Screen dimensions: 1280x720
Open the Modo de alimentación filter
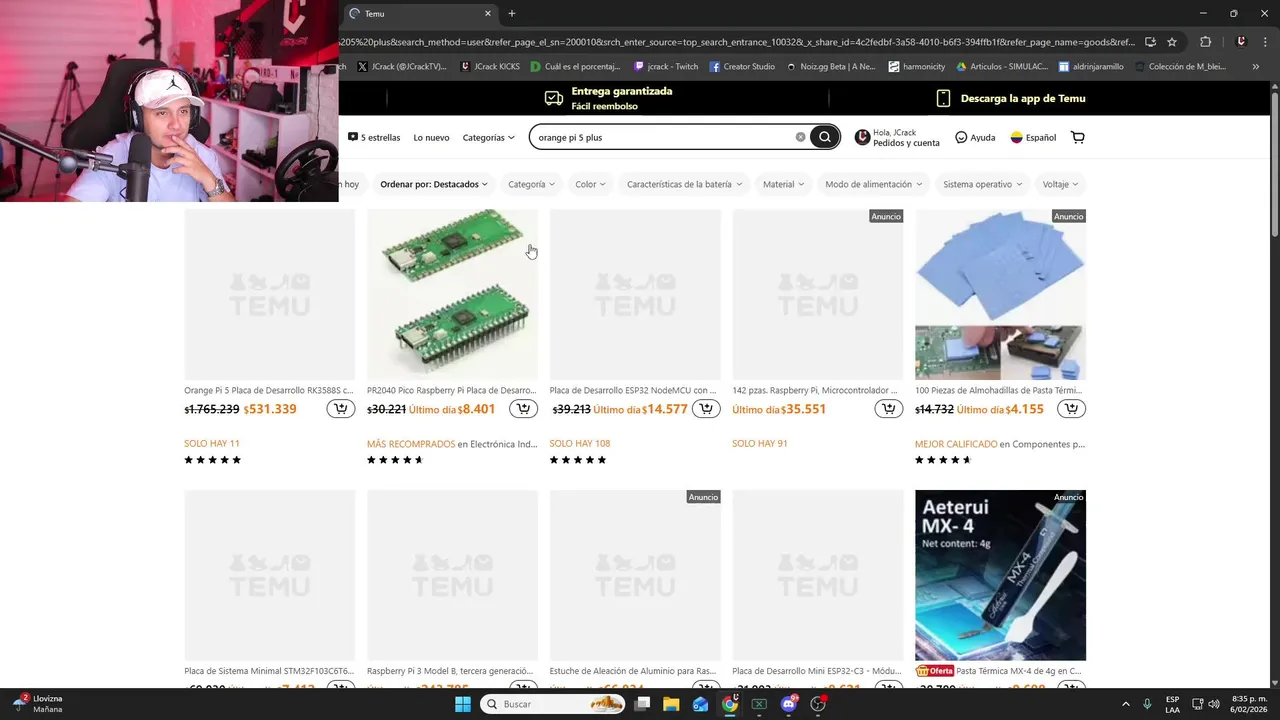point(874,184)
